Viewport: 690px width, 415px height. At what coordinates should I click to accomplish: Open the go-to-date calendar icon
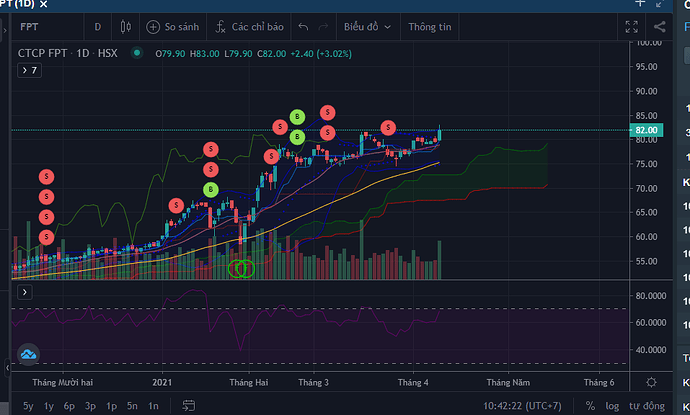[187, 405]
